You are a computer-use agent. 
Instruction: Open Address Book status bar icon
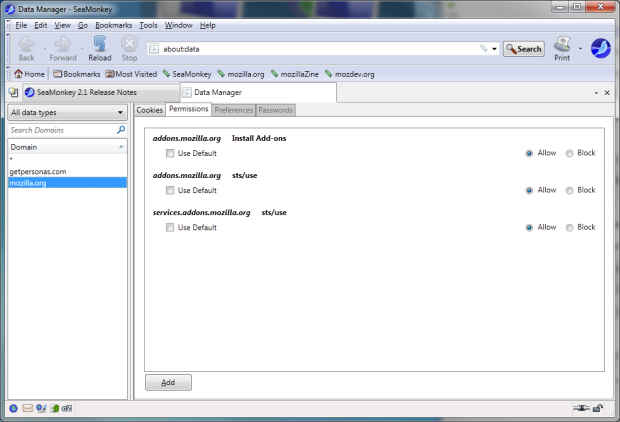click(55, 408)
